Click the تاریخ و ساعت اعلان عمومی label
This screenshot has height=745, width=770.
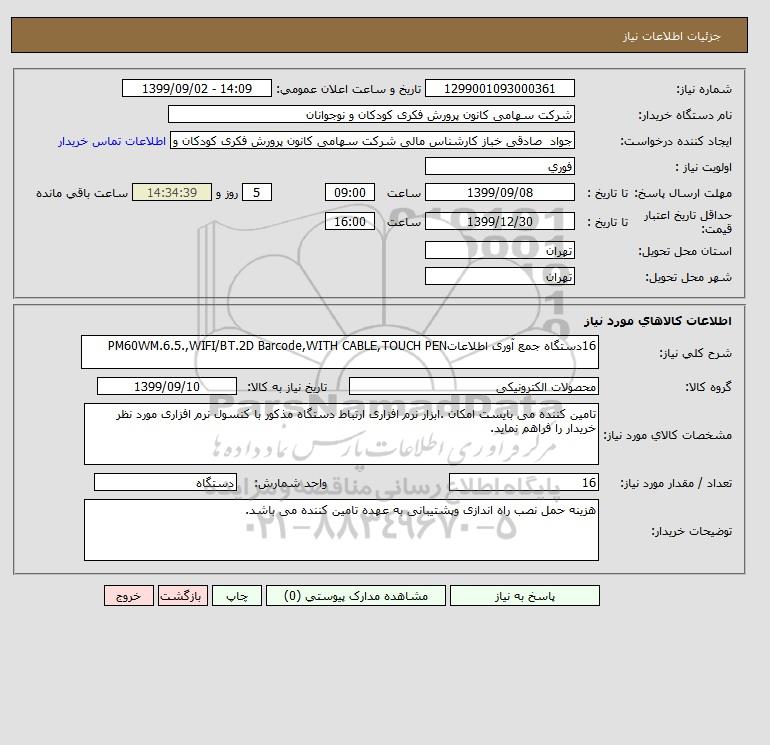[349, 89]
